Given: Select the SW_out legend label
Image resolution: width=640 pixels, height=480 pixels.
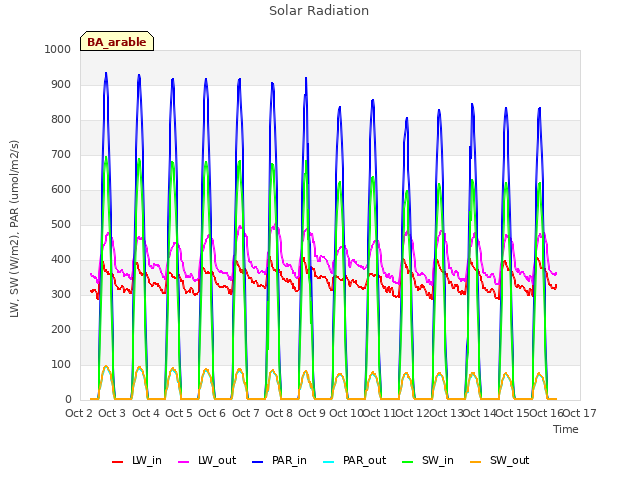Looking at the screenshot, I should click(510, 460).
